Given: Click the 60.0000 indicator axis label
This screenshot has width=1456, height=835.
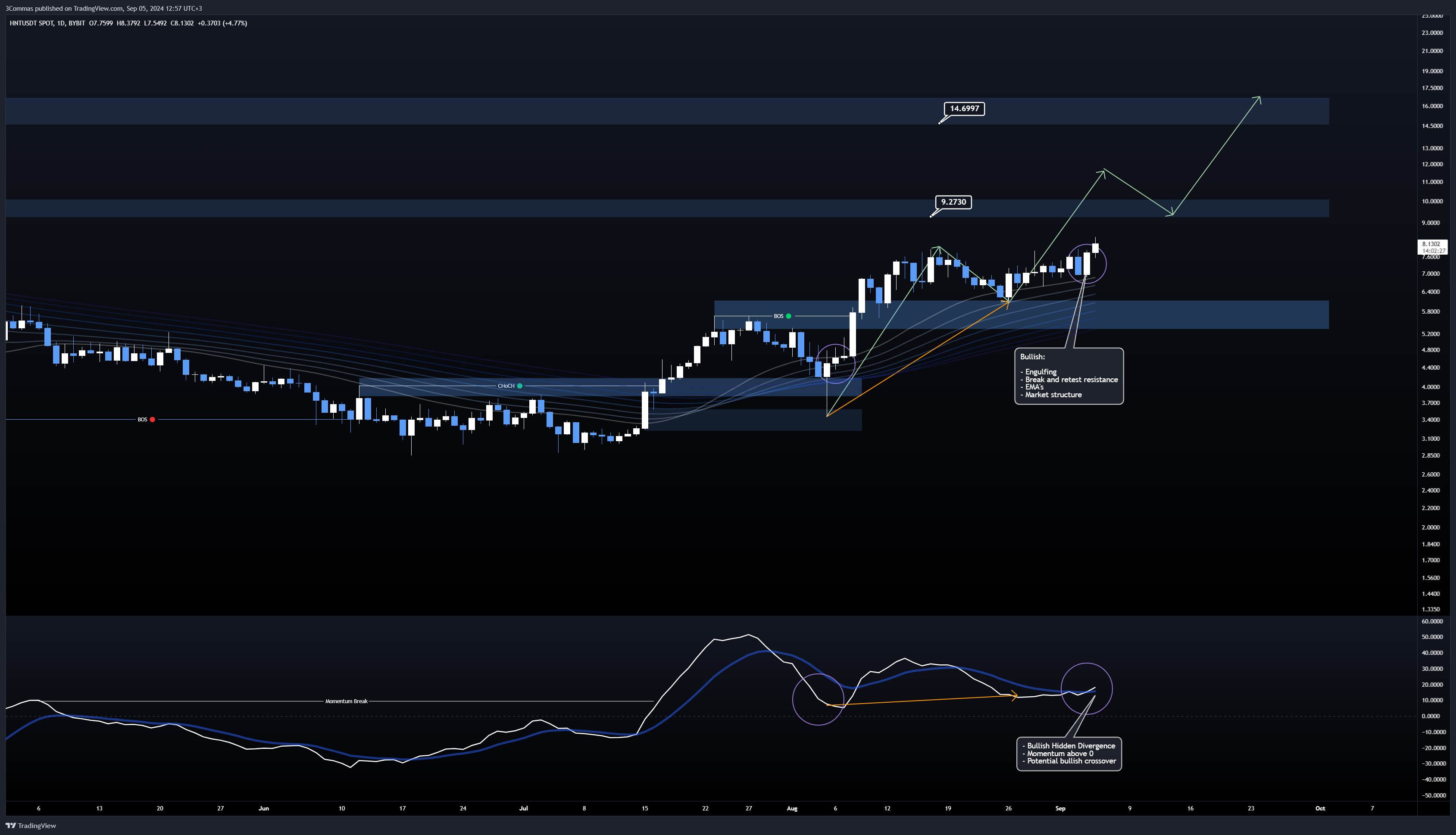Looking at the screenshot, I should click(x=1432, y=622).
